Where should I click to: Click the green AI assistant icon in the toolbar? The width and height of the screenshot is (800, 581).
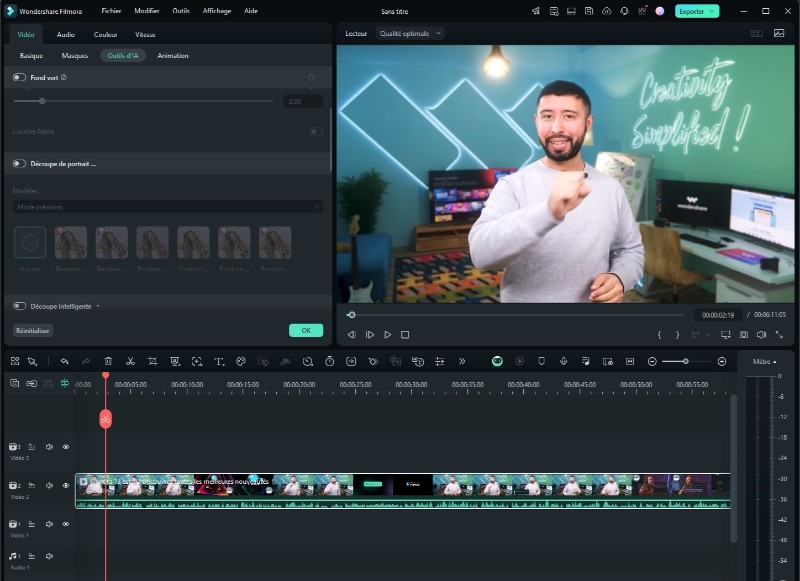[x=497, y=362]
